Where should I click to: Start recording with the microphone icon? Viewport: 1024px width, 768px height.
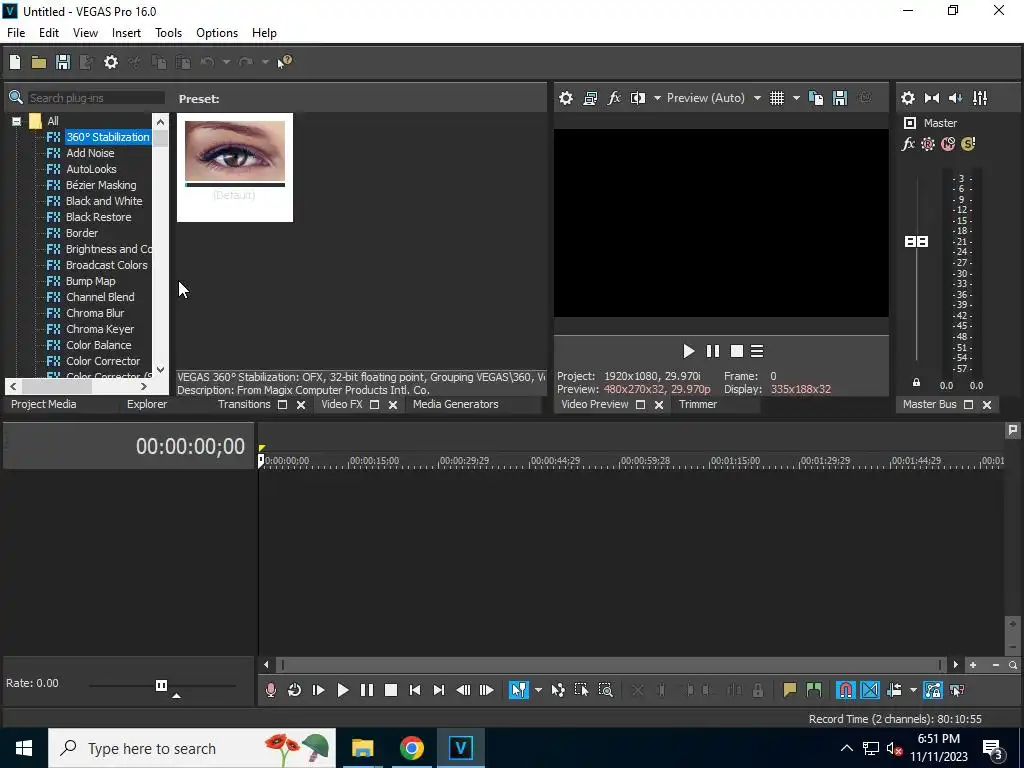tap(270, 690)
